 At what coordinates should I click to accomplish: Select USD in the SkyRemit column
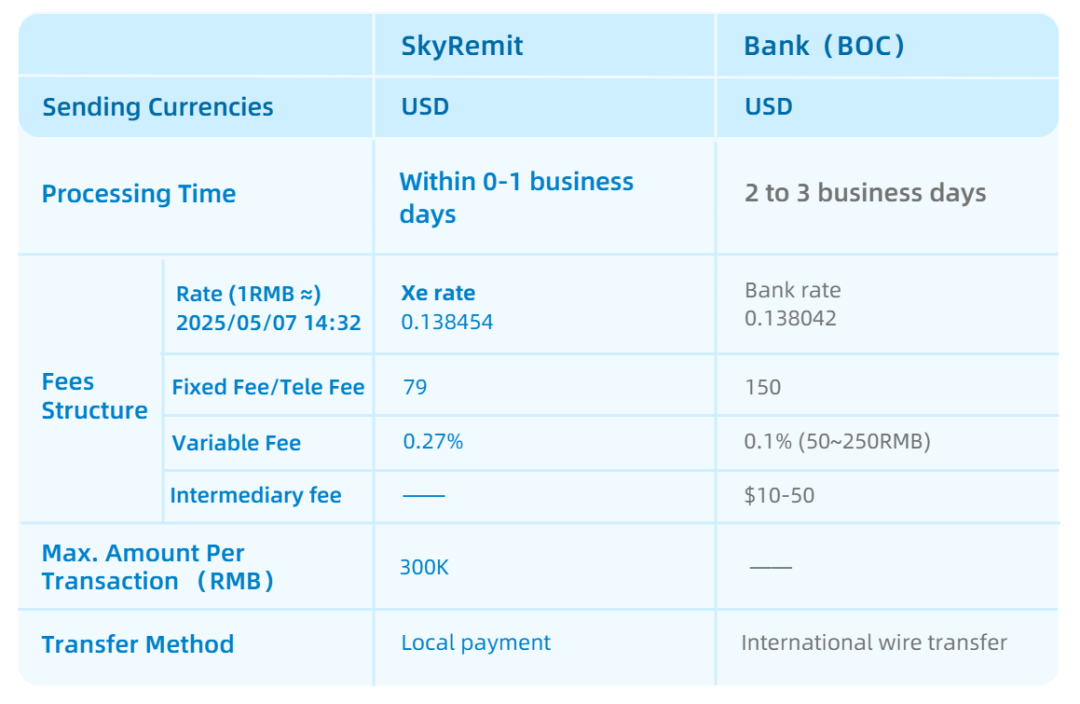pos(425,107)
